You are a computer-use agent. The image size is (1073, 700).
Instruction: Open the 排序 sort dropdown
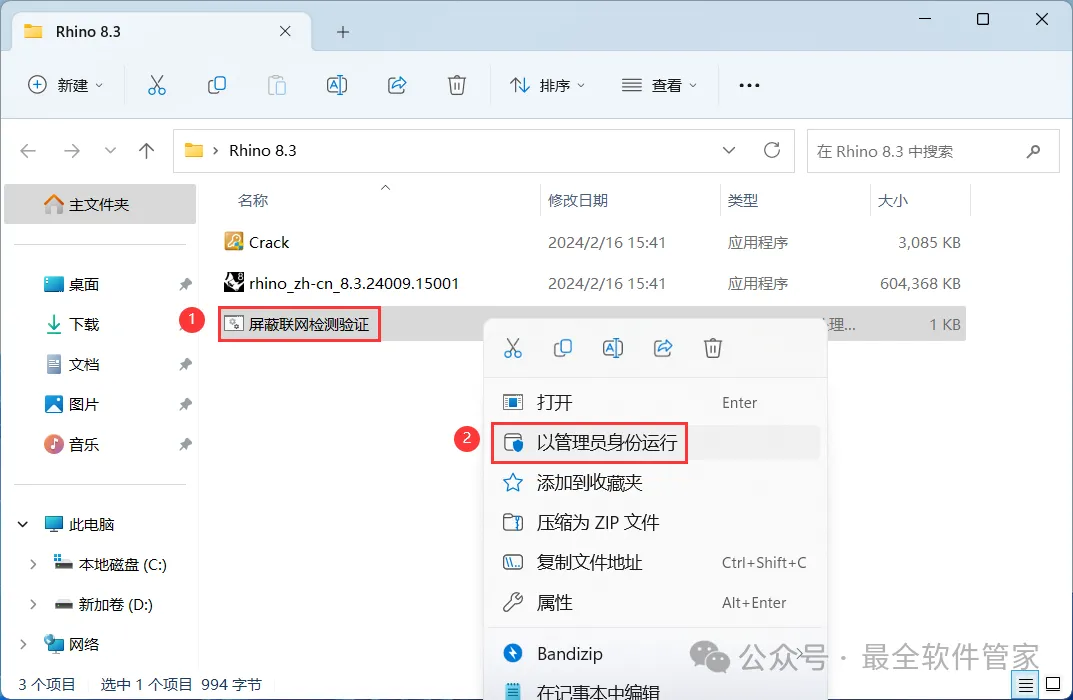[547, 85]
